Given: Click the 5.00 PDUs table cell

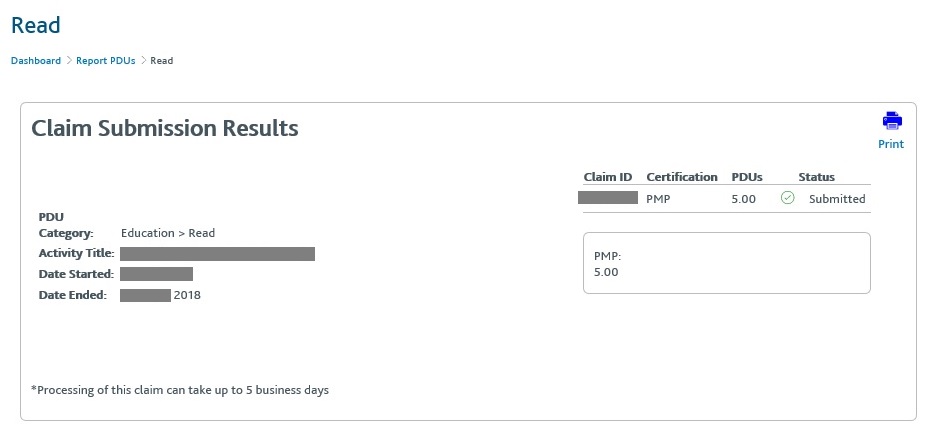Looking at the screenshot, I should pos(743,199).
